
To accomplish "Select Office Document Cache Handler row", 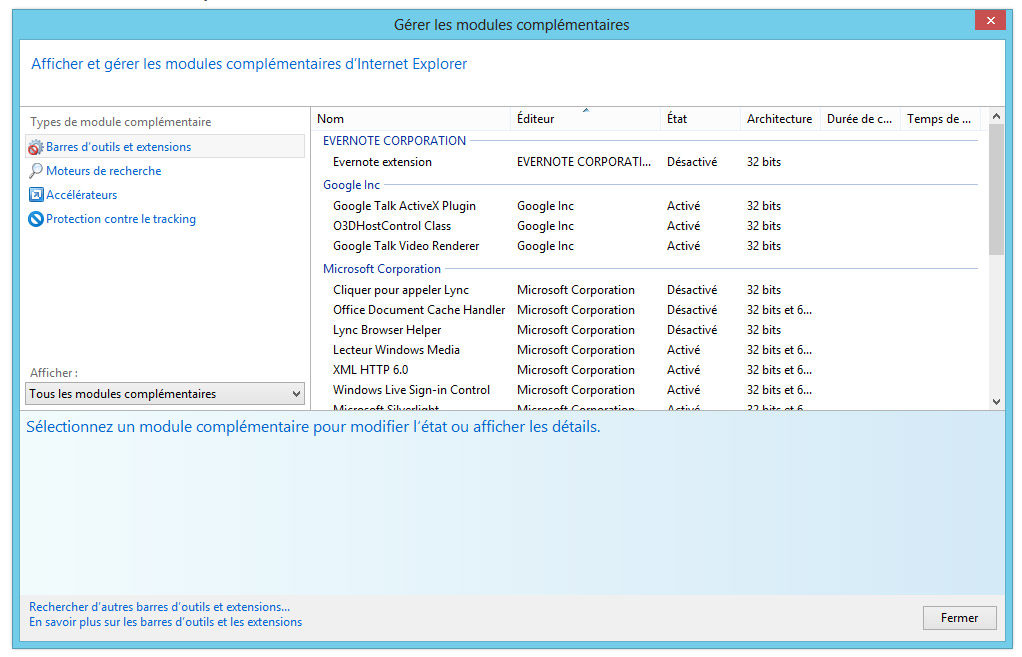I will click(x=650, y=310).
